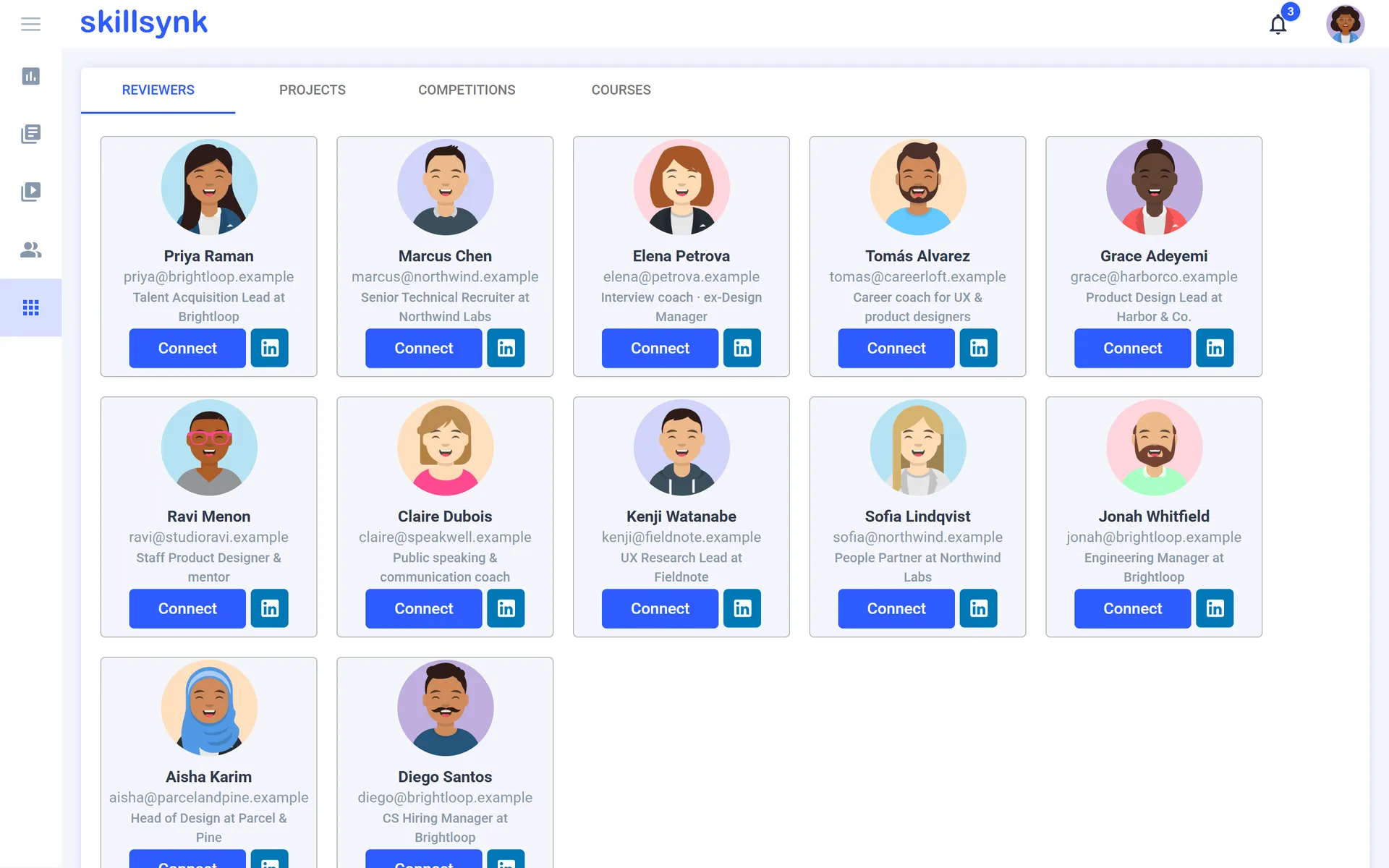Connect with Ravi Menon
This screenshot has height=868, width=1389.
187,608
